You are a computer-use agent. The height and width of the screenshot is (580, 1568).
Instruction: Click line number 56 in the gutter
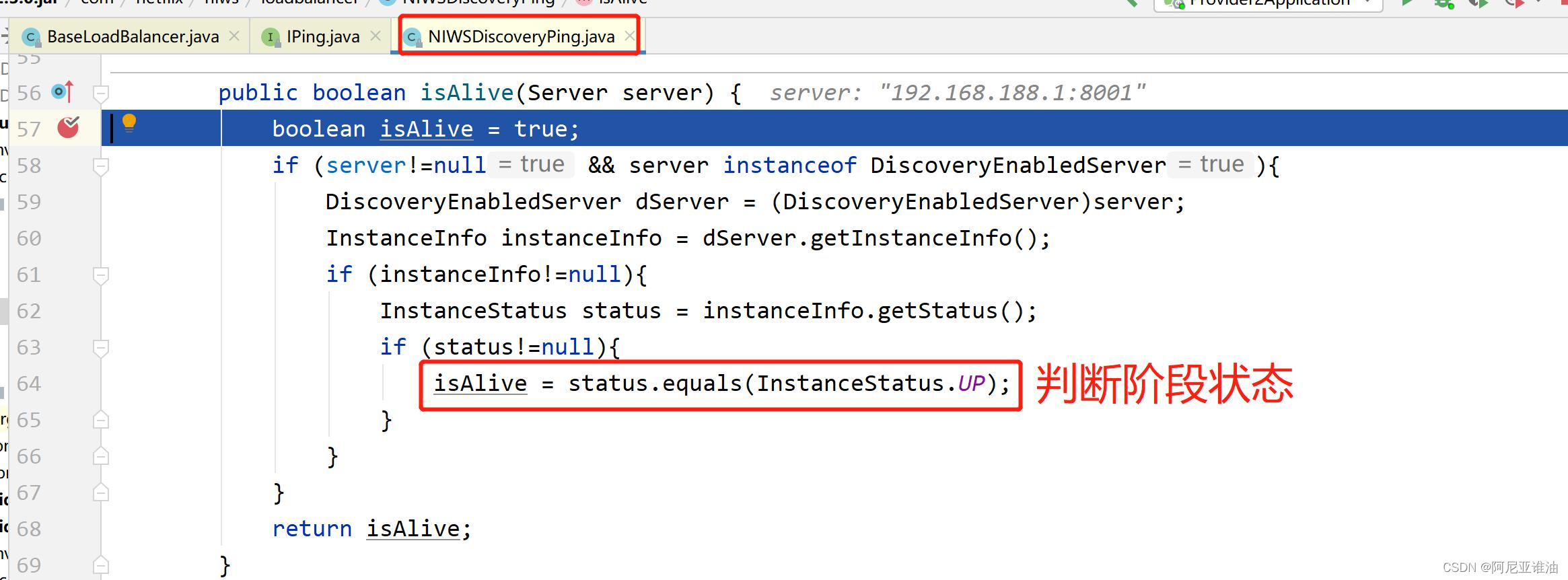pos(29,93)
